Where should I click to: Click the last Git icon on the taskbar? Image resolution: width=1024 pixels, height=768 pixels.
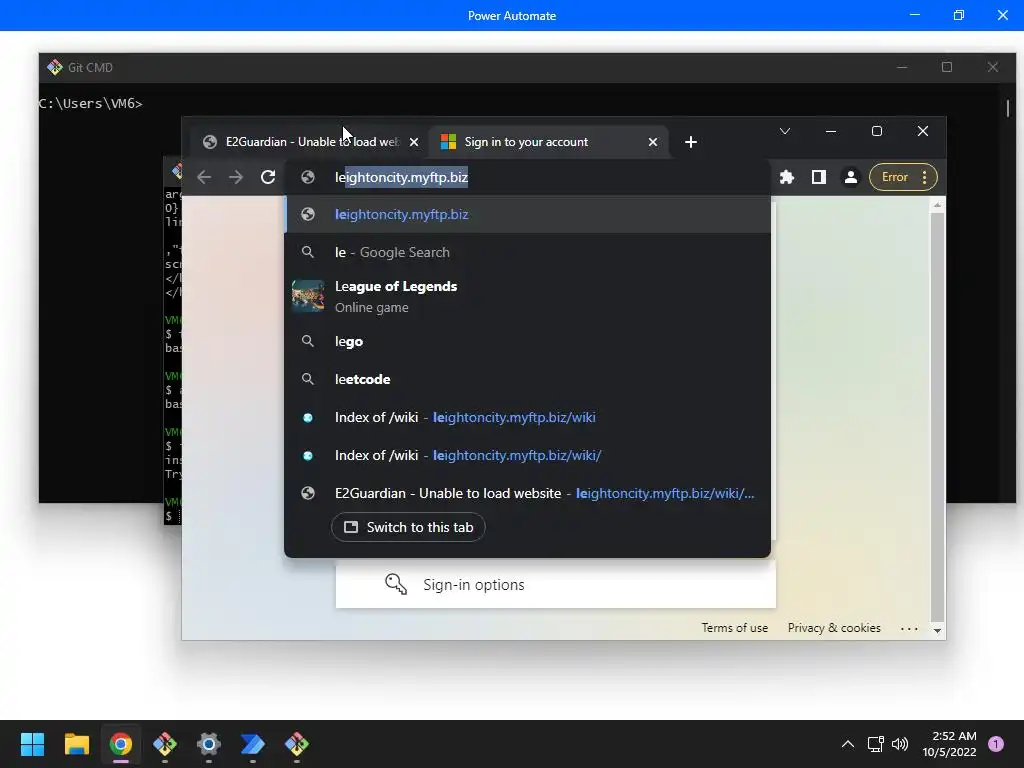[296, 744]
